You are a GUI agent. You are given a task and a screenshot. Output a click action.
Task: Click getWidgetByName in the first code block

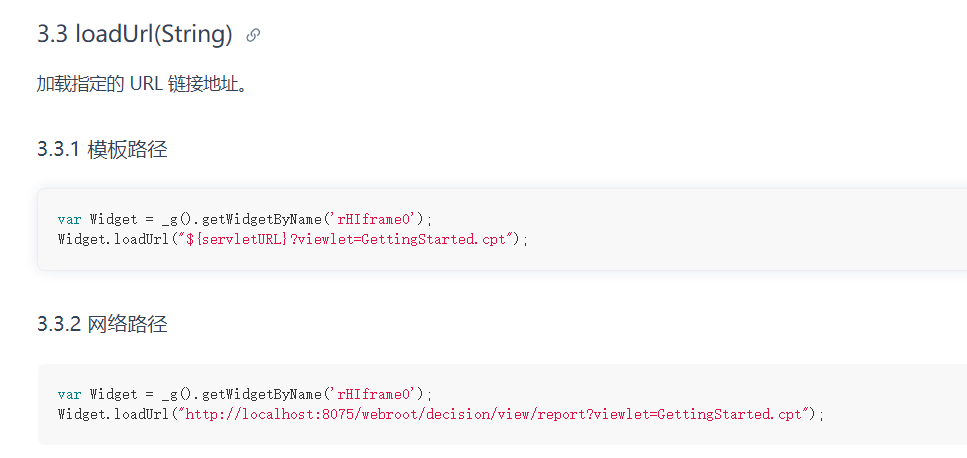[259, 219]
